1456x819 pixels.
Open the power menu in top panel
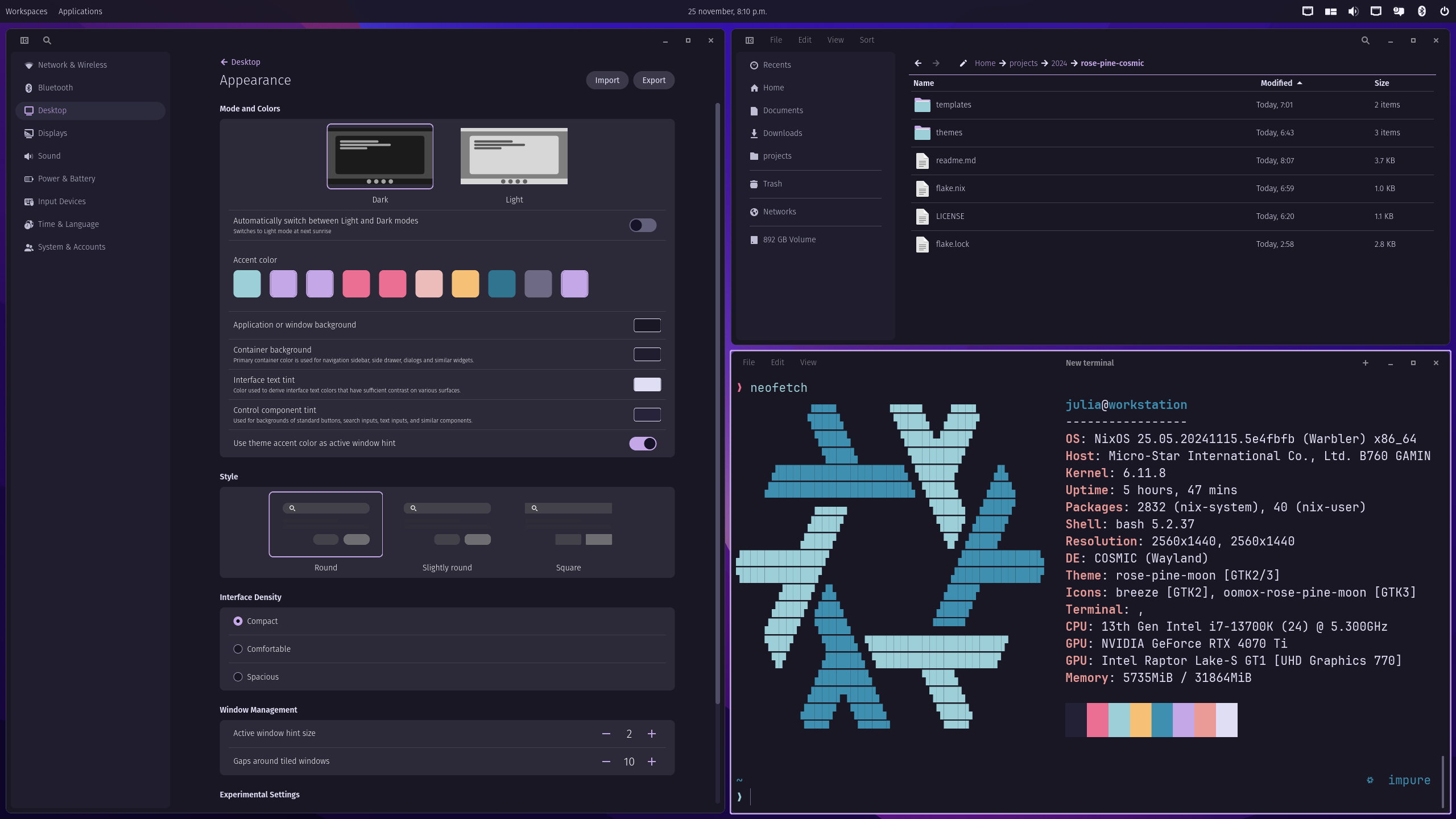(1444, 11)
